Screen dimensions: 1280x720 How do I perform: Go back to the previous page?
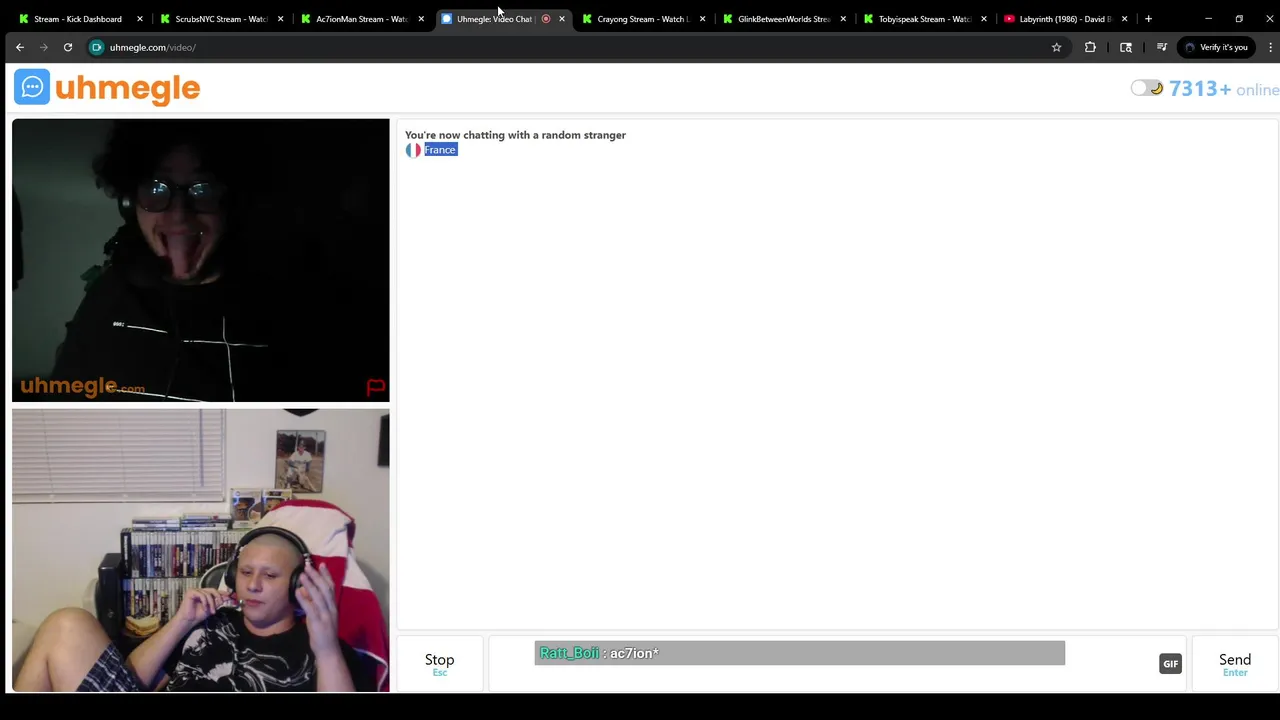(x=20, y=47)
